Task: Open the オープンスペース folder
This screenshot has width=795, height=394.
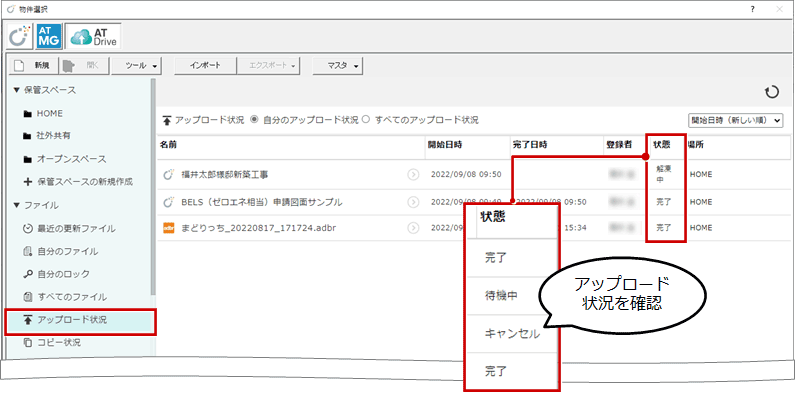Action: (x=64, y=159)
